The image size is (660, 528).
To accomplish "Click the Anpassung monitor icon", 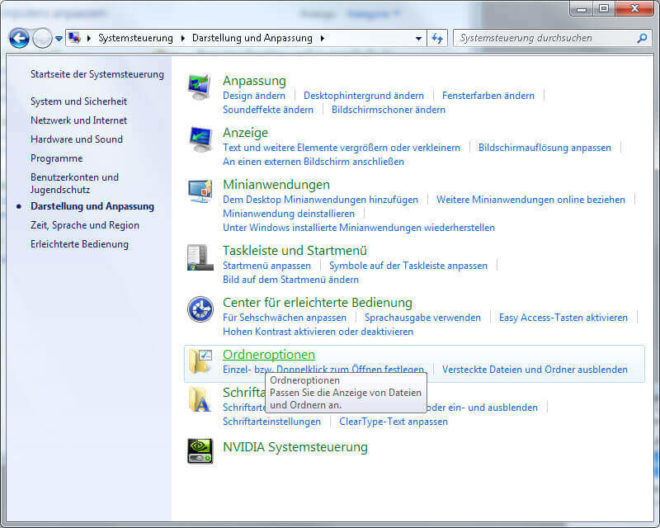I will (199, 87).
